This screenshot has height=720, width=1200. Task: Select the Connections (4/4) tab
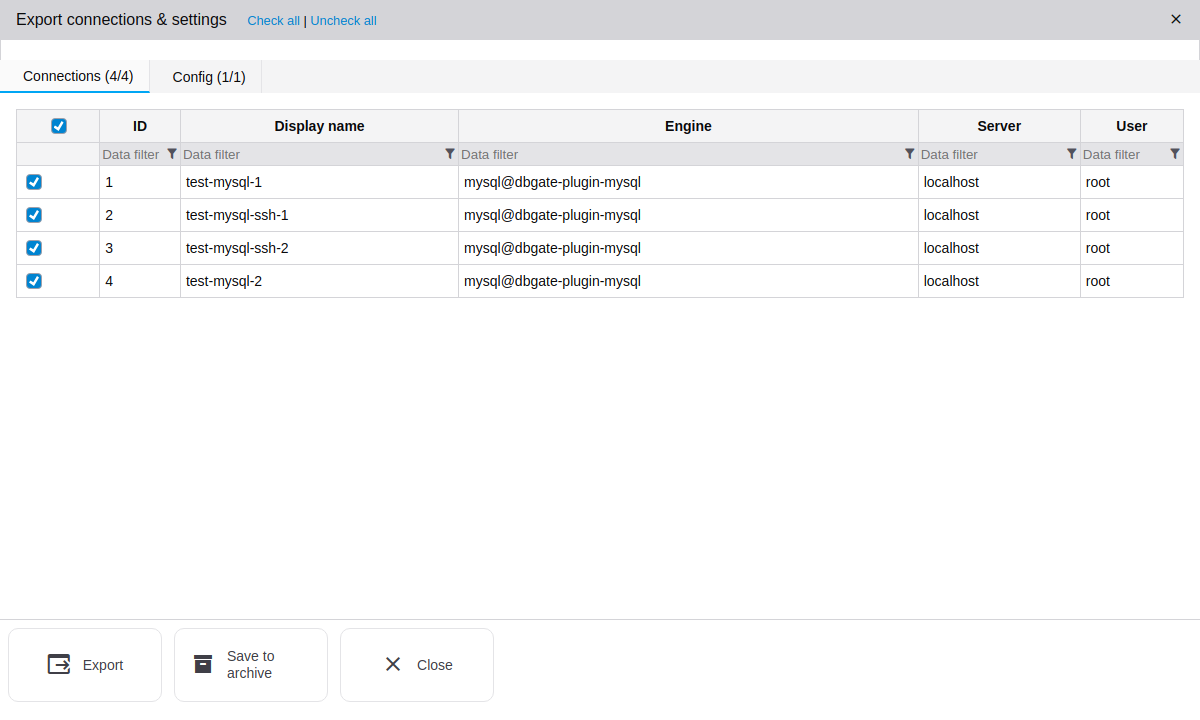tap(78, 76)
